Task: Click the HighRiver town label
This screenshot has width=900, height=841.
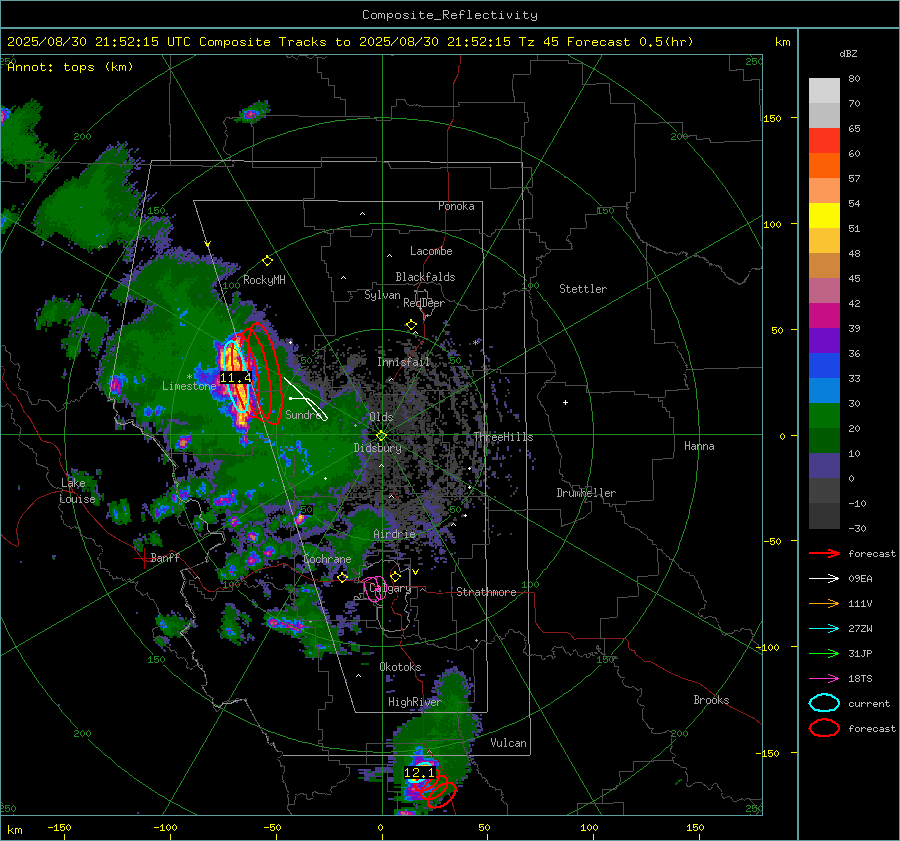Action: (x=414, y=702)
